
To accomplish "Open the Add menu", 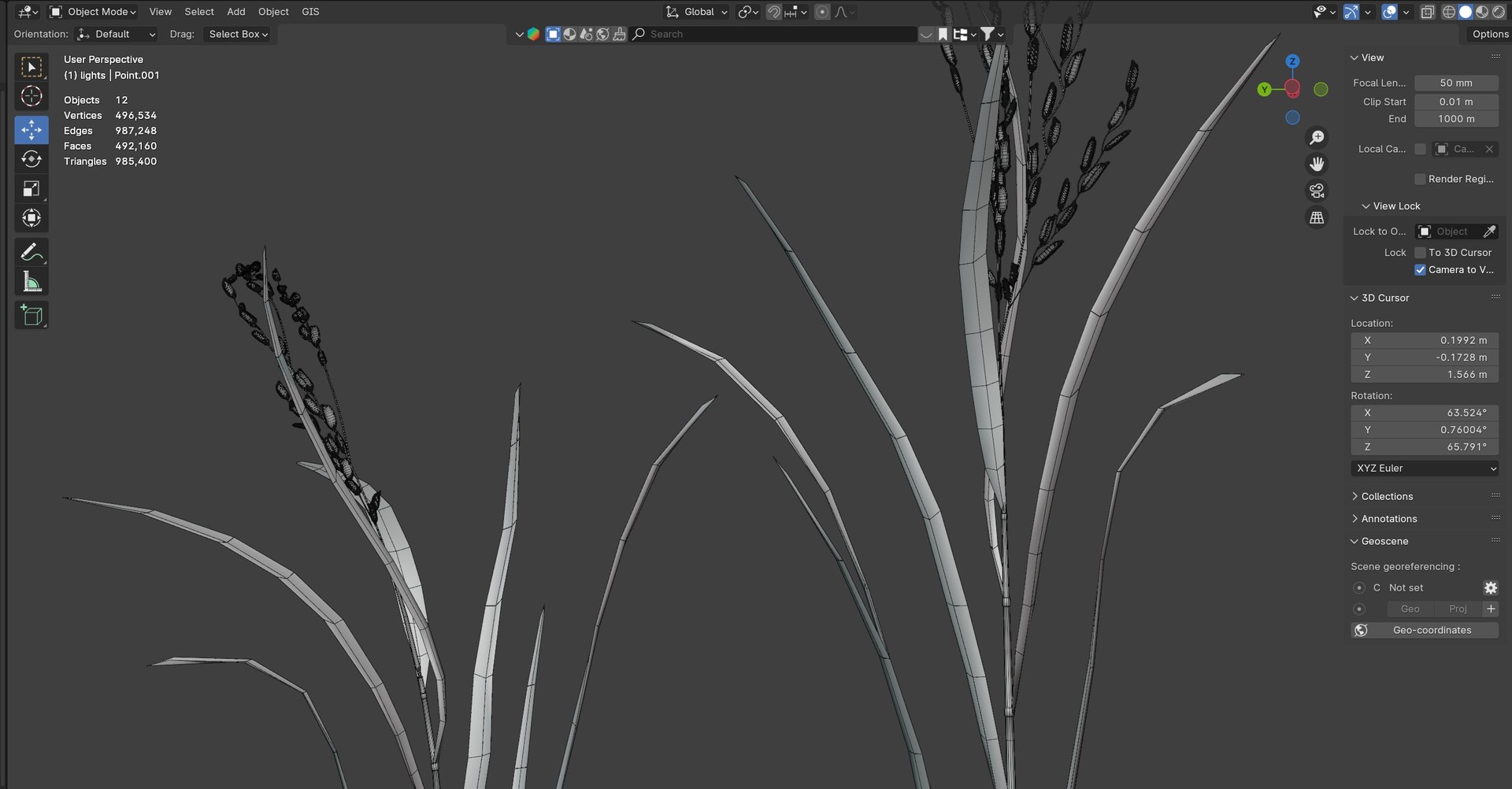I will point(236,12).
